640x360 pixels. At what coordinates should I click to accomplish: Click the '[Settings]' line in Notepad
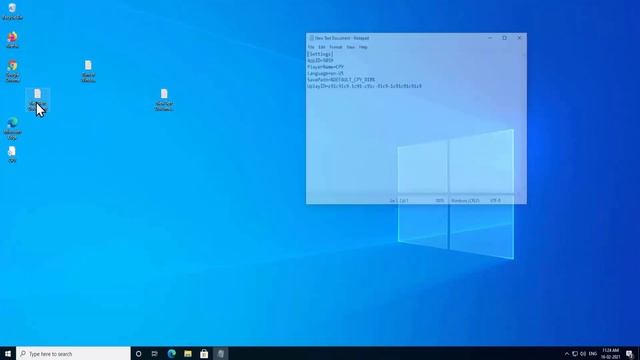pyautogui.click(x=320, y=54)
